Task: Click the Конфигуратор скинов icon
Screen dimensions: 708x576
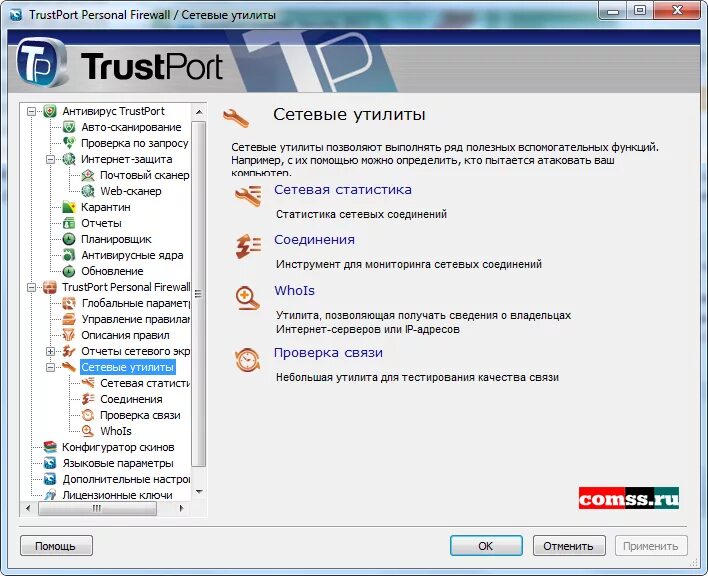Action: [x=50, y=447]
